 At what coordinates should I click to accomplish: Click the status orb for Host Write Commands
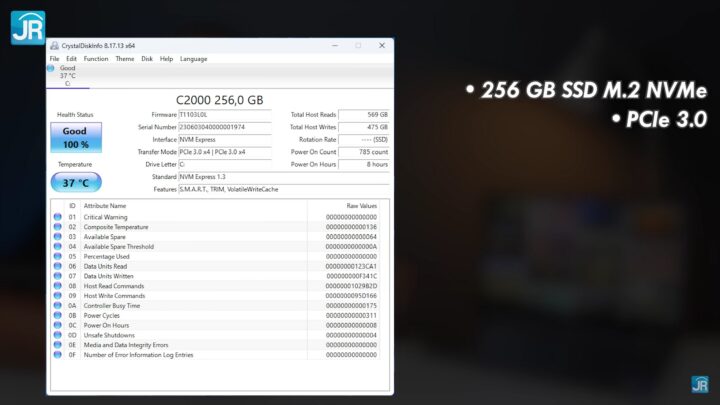coord(57,296)
